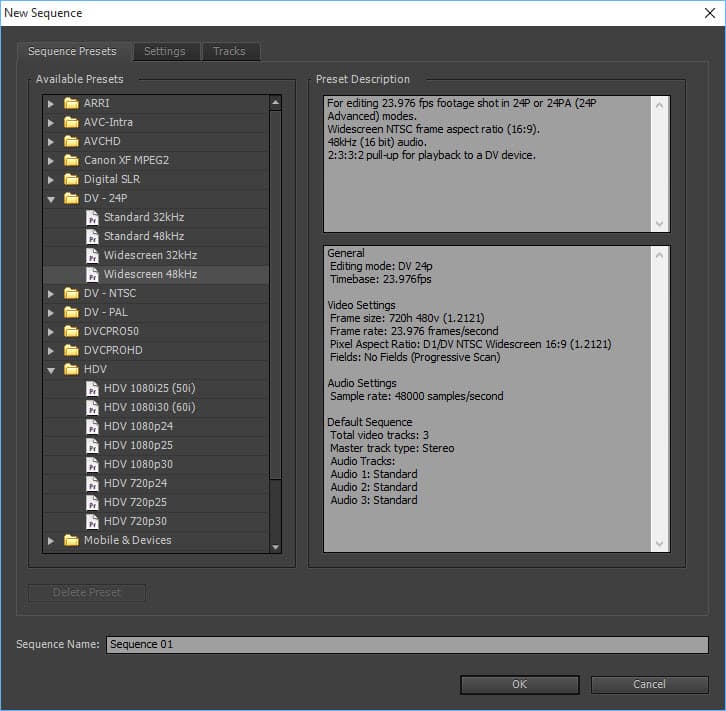Expand the DV - NTSC preset folder
This screenshot has height=711, width=726.
[x=51, y=293]
